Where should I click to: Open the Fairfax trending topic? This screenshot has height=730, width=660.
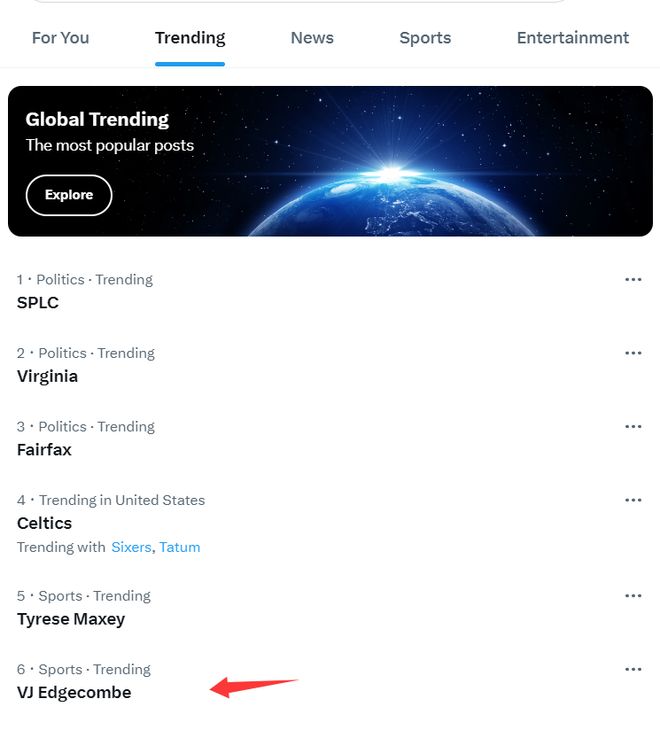44,450
